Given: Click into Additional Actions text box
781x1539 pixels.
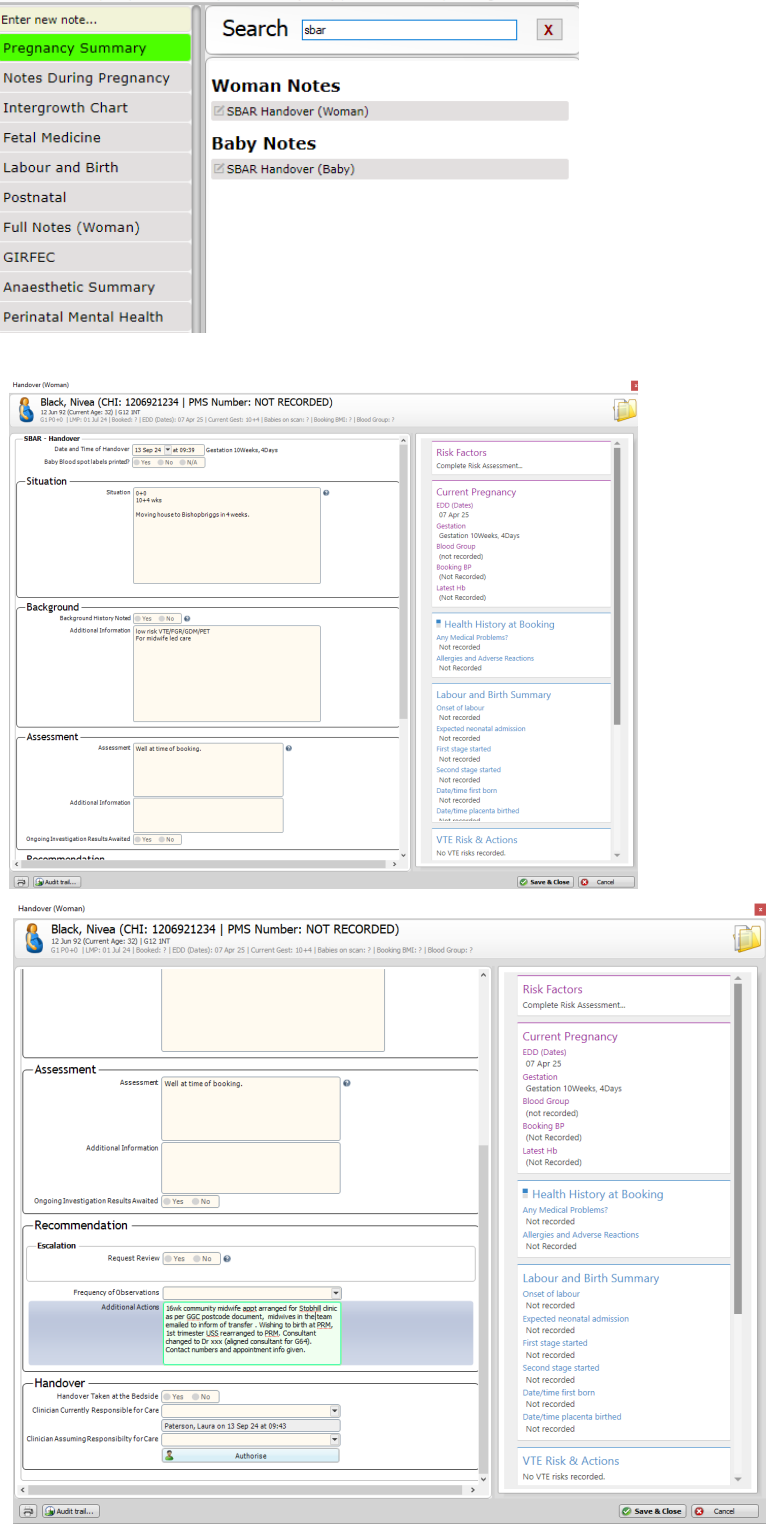Looking at the screenshot, I should click(251, 1333).
